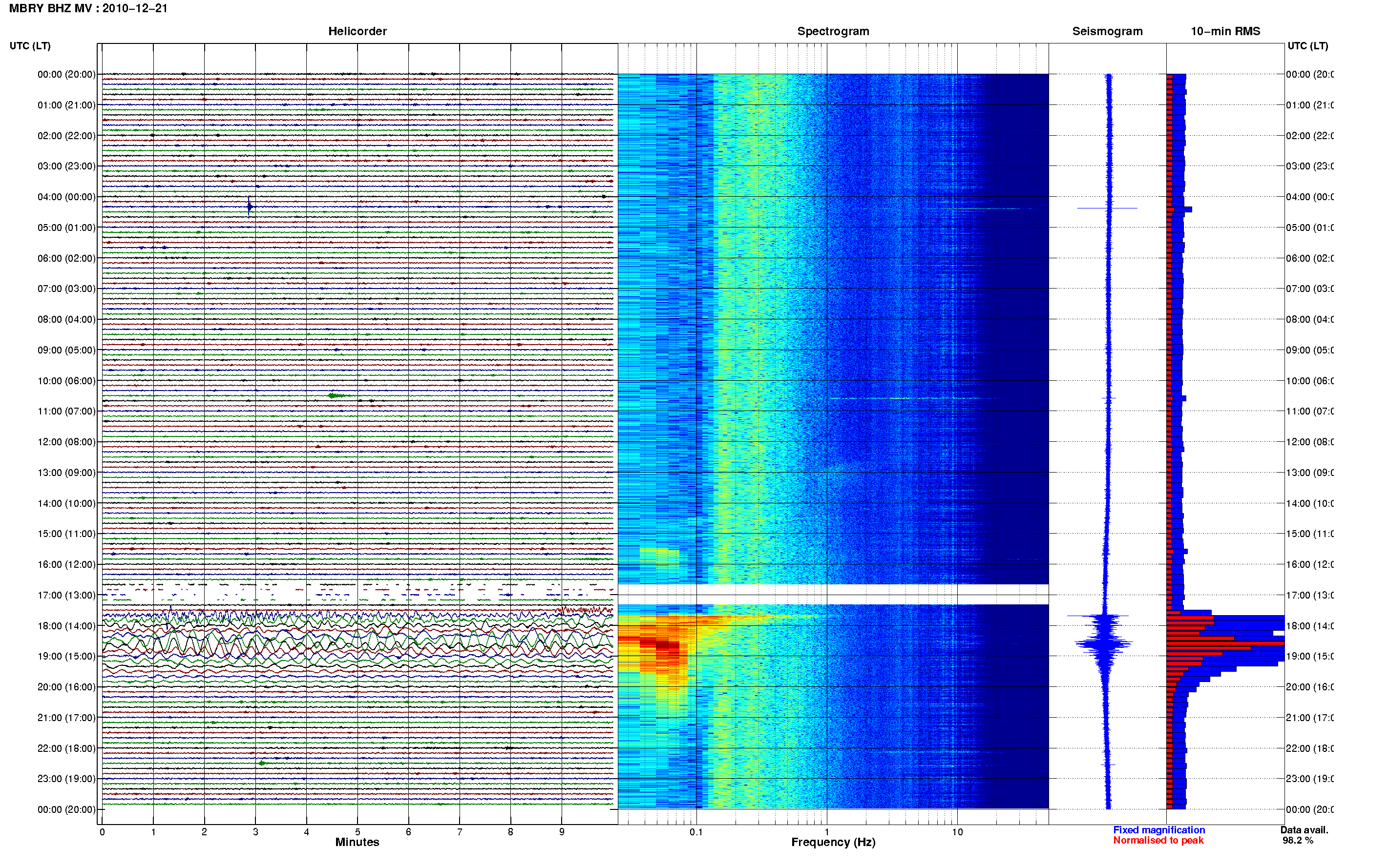Click the red "Normalised to peak" legend text
This screenshot has height=868, width=1389.
tap(1158, 841)
